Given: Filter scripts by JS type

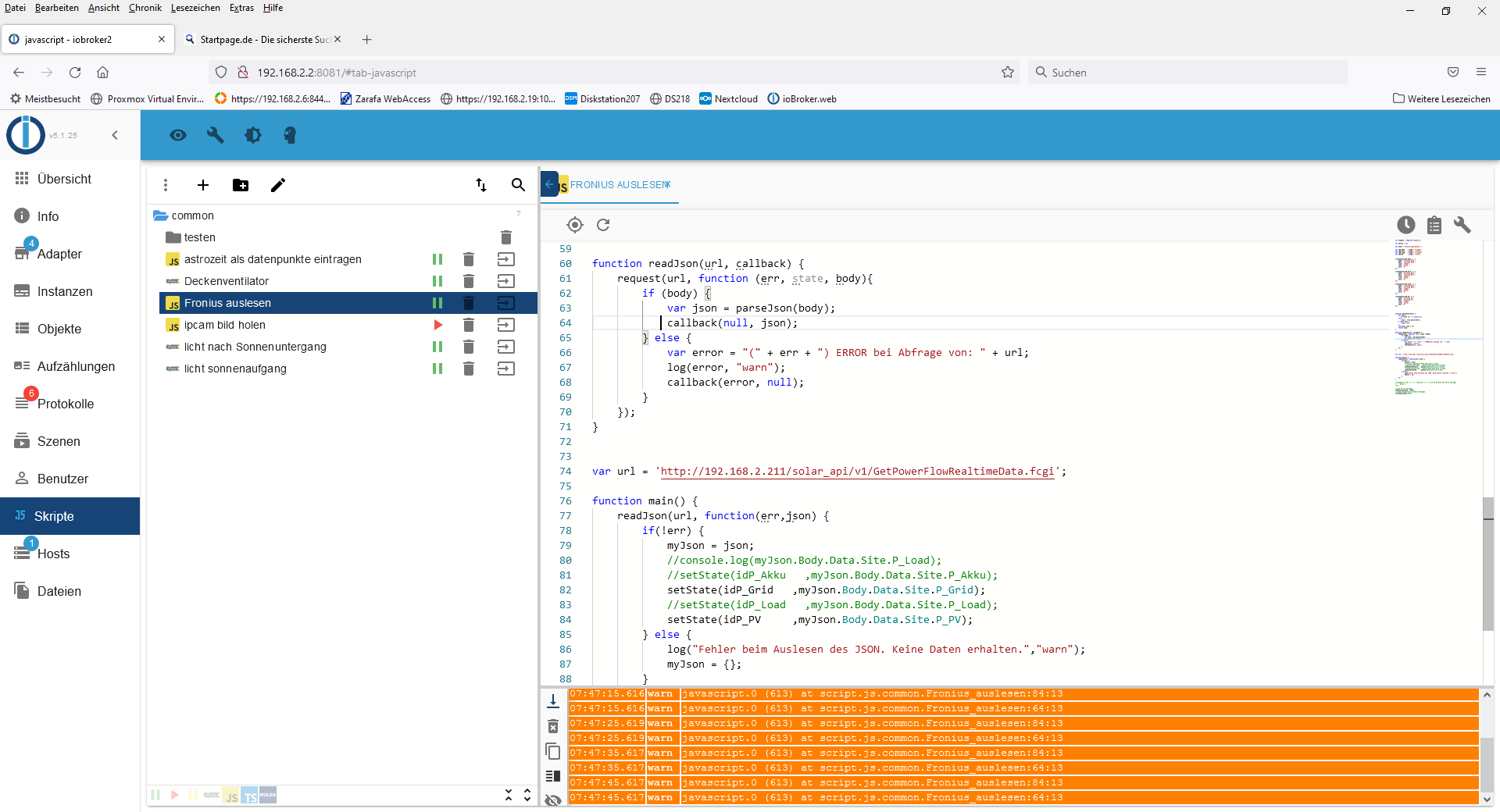Looking at the screenshot, I should (x=231, y=796).
